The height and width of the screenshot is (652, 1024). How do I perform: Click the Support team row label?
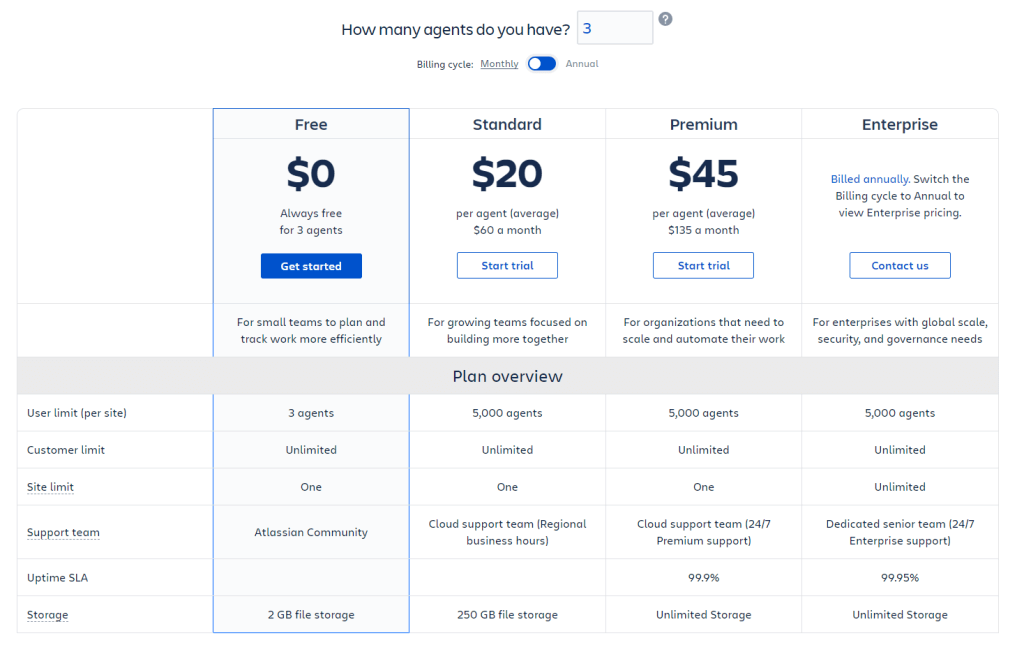tap(63, 532)
